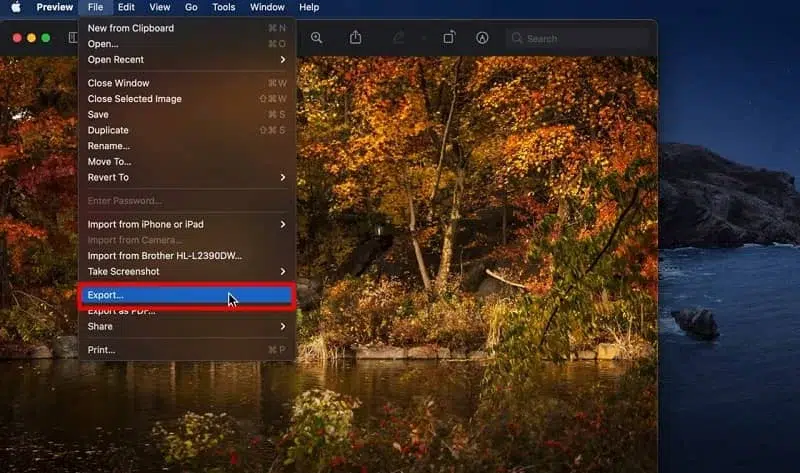Choose Import from Brother HL-L2390DW…
Screen dimensions: 800x473
pyautogui.click(x=187, y=256)
